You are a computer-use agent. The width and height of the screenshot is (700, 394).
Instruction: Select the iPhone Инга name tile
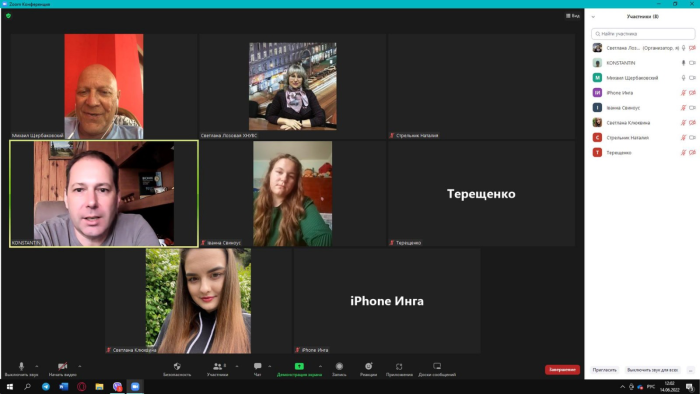(387, 301)
